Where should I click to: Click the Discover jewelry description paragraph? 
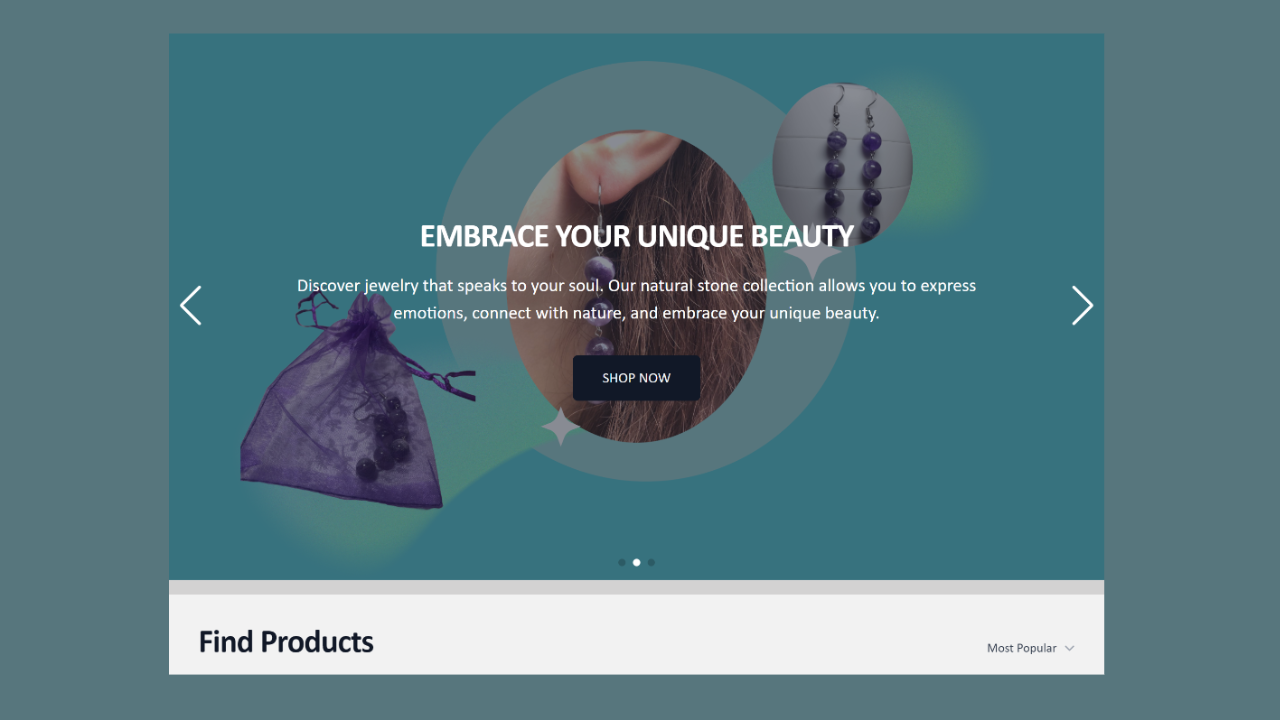pyautogui.click(x=636, y=299)
